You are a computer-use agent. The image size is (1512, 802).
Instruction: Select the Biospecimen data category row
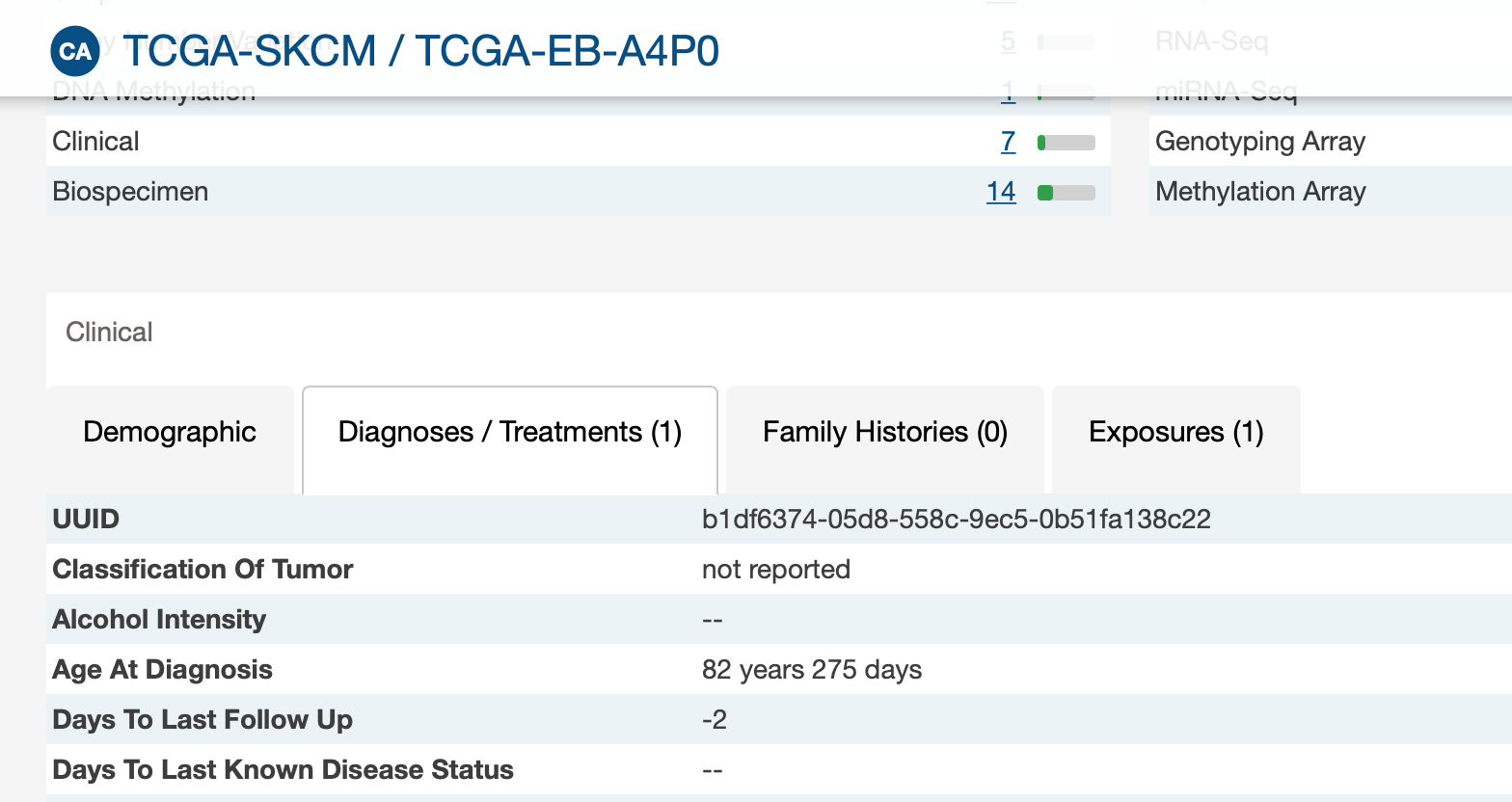click(579, 192)
